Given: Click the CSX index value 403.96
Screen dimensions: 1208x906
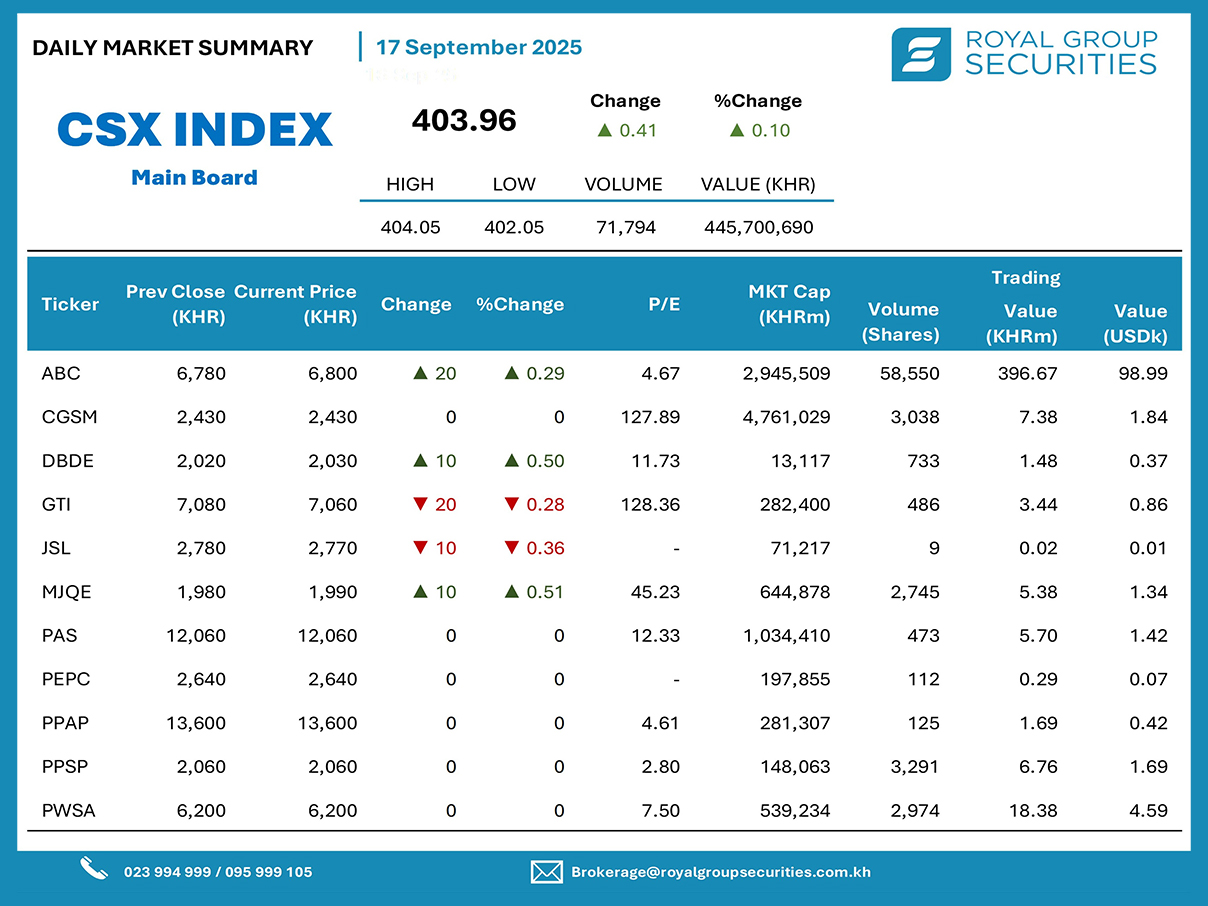Looking at the screenshot, I should pos(464,121).
